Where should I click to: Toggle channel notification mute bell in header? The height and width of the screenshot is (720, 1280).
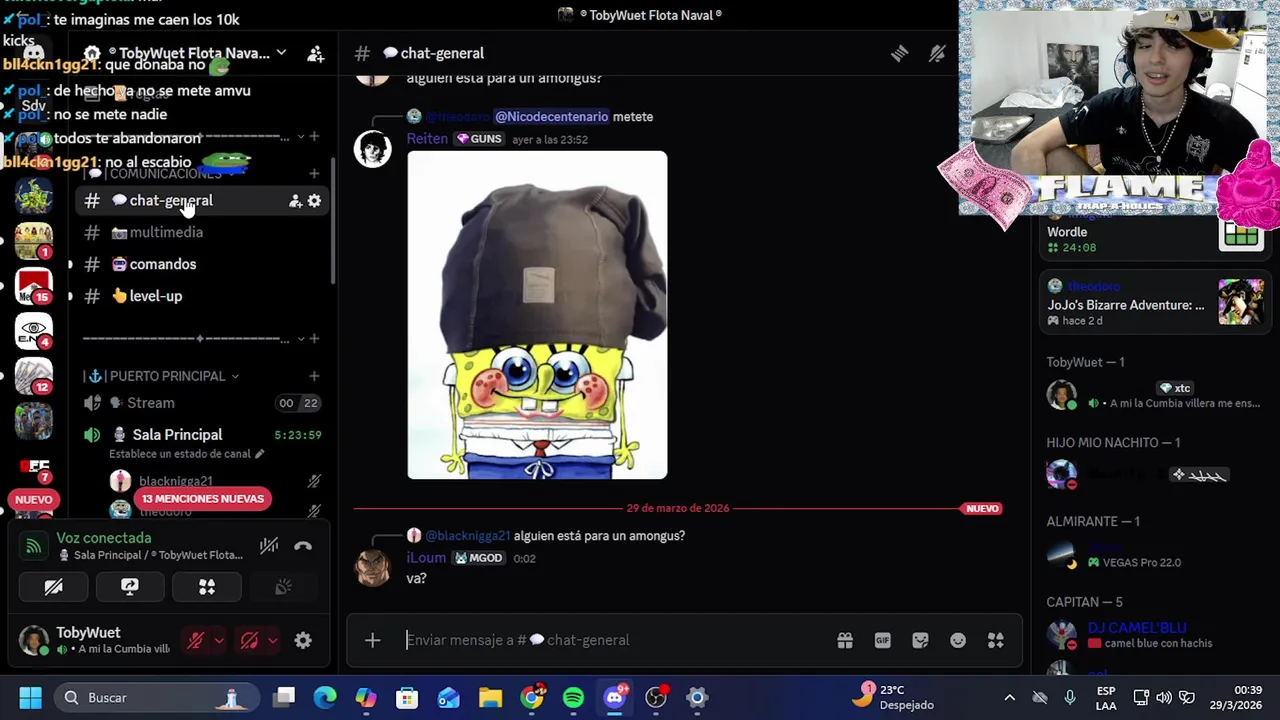[937, 54]
